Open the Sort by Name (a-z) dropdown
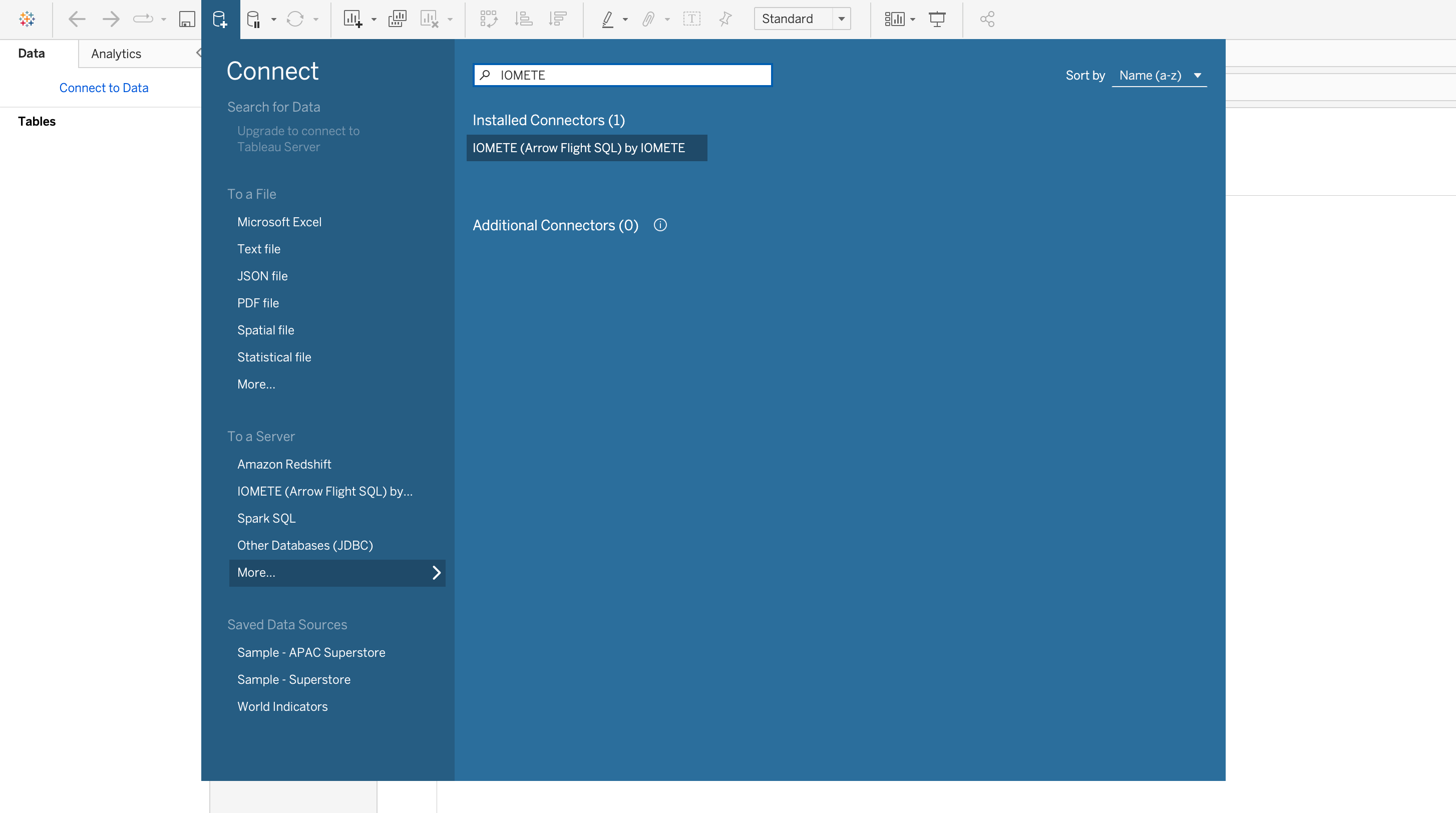 tap(1159, 75)
